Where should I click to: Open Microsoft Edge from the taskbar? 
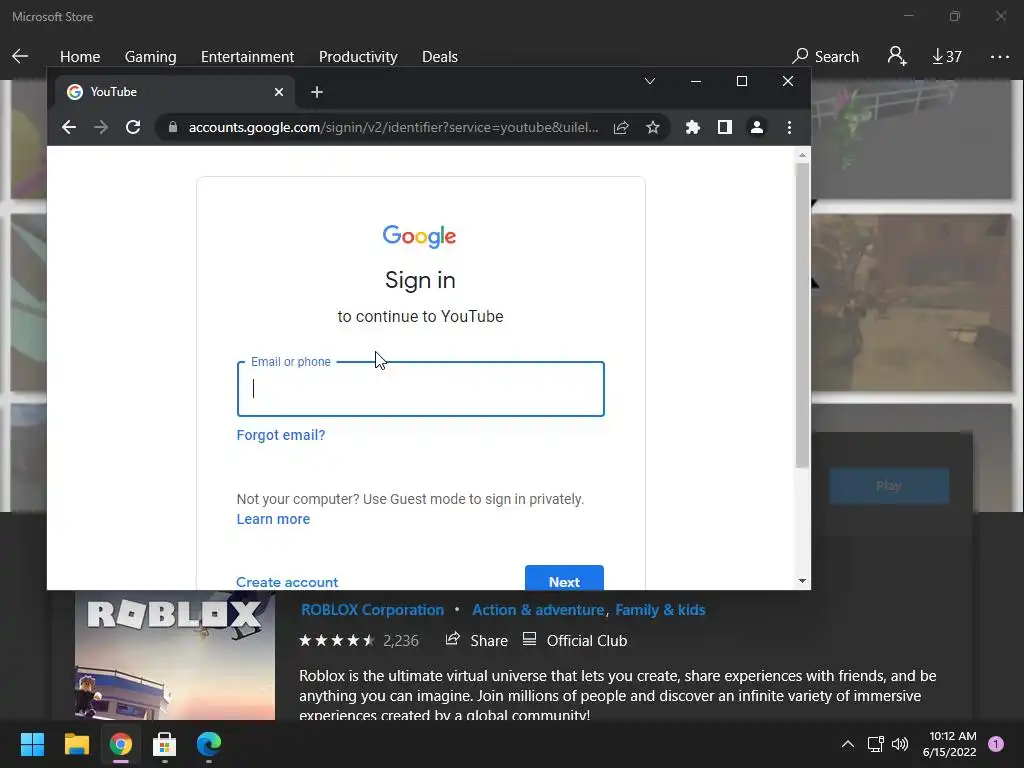pos(209,744)
